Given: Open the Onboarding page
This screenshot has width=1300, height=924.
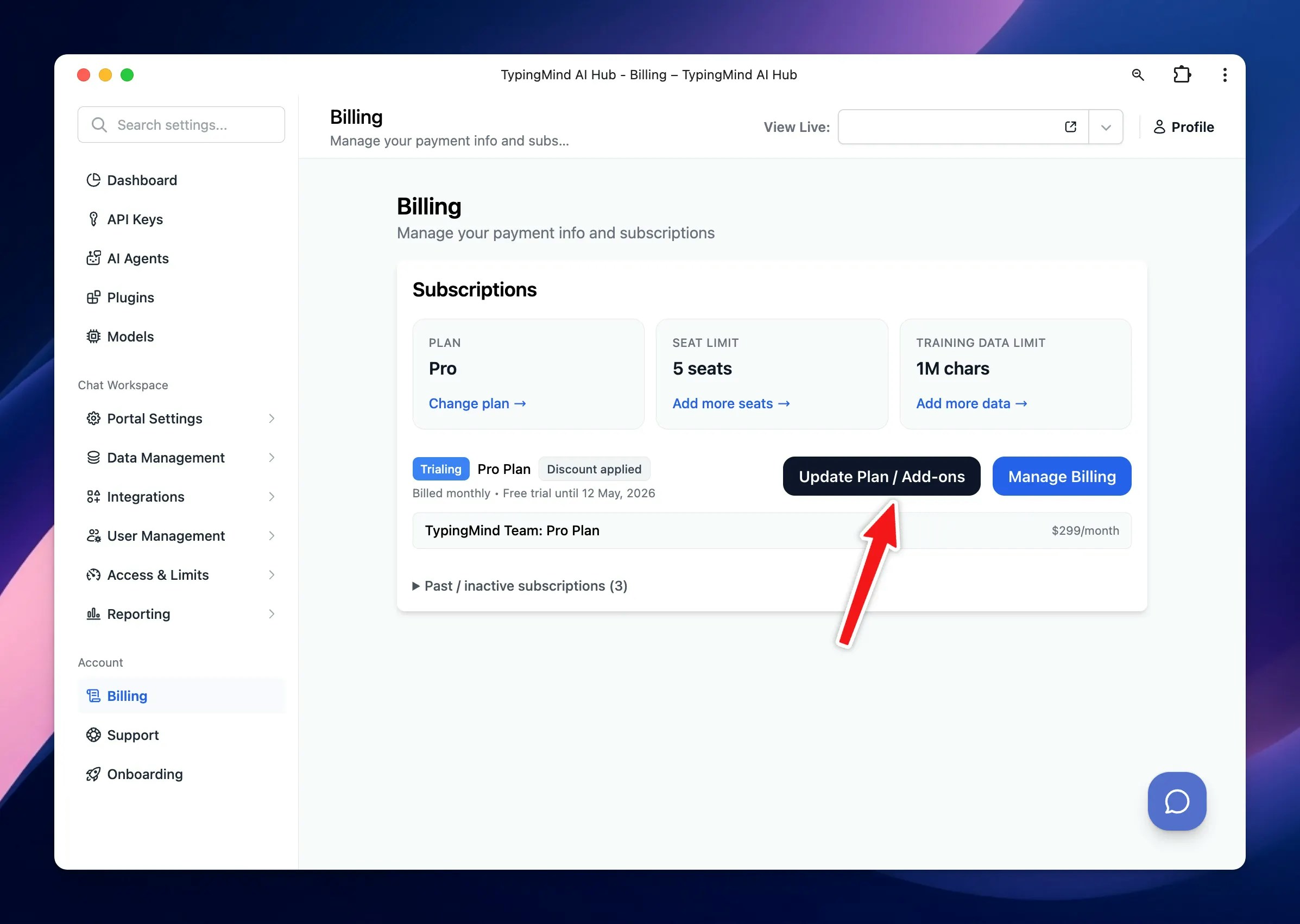Looking at the screenshot, I should pyautogui.click(x=181, y=774).
